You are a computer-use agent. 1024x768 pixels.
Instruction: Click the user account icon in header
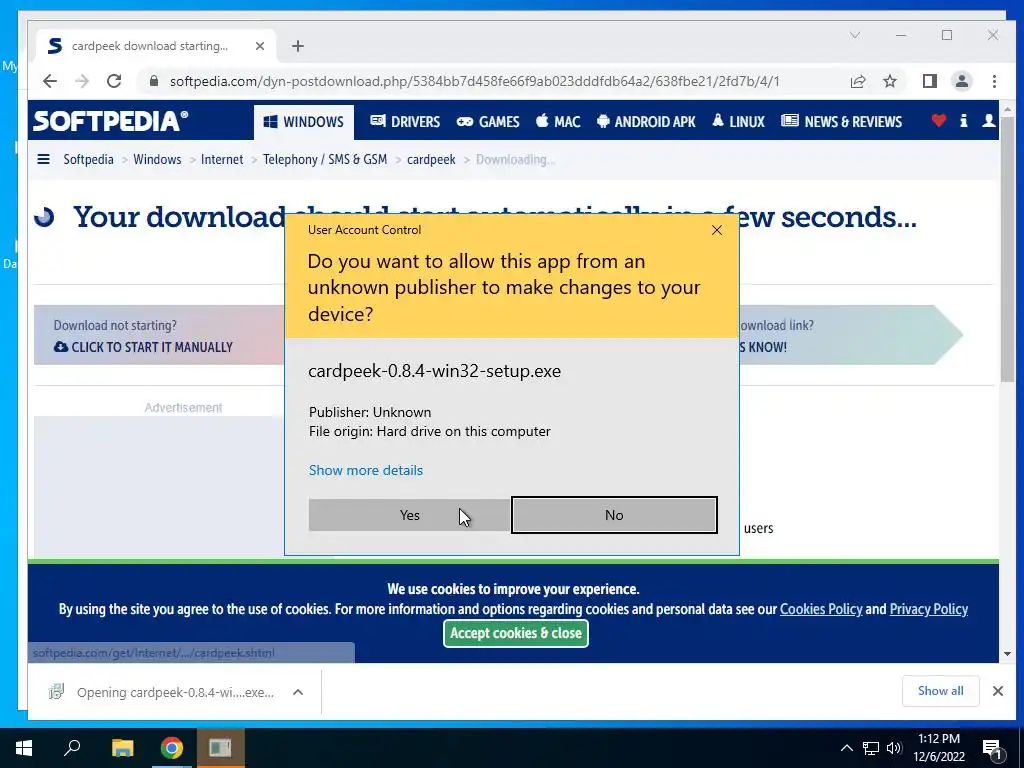989,120
